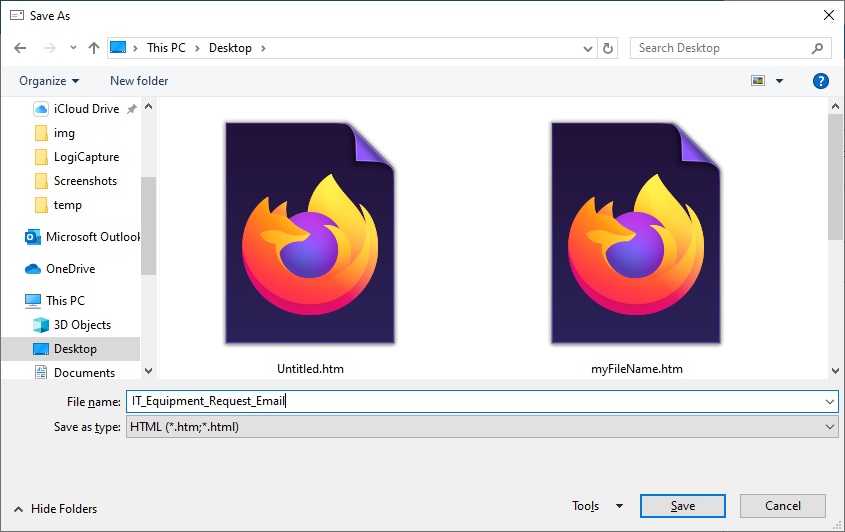Collapse the dialog with Hide Folders
Viewport: 845px width, 532px height.
coord(56,509)
